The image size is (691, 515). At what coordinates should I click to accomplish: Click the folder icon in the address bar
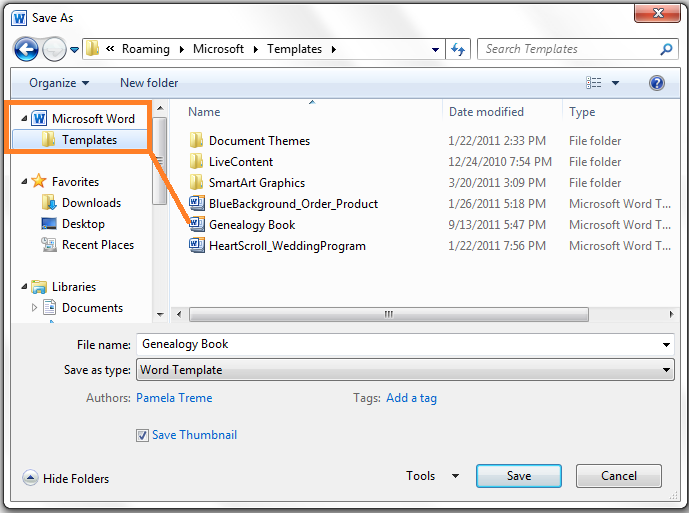pos(92,48)
